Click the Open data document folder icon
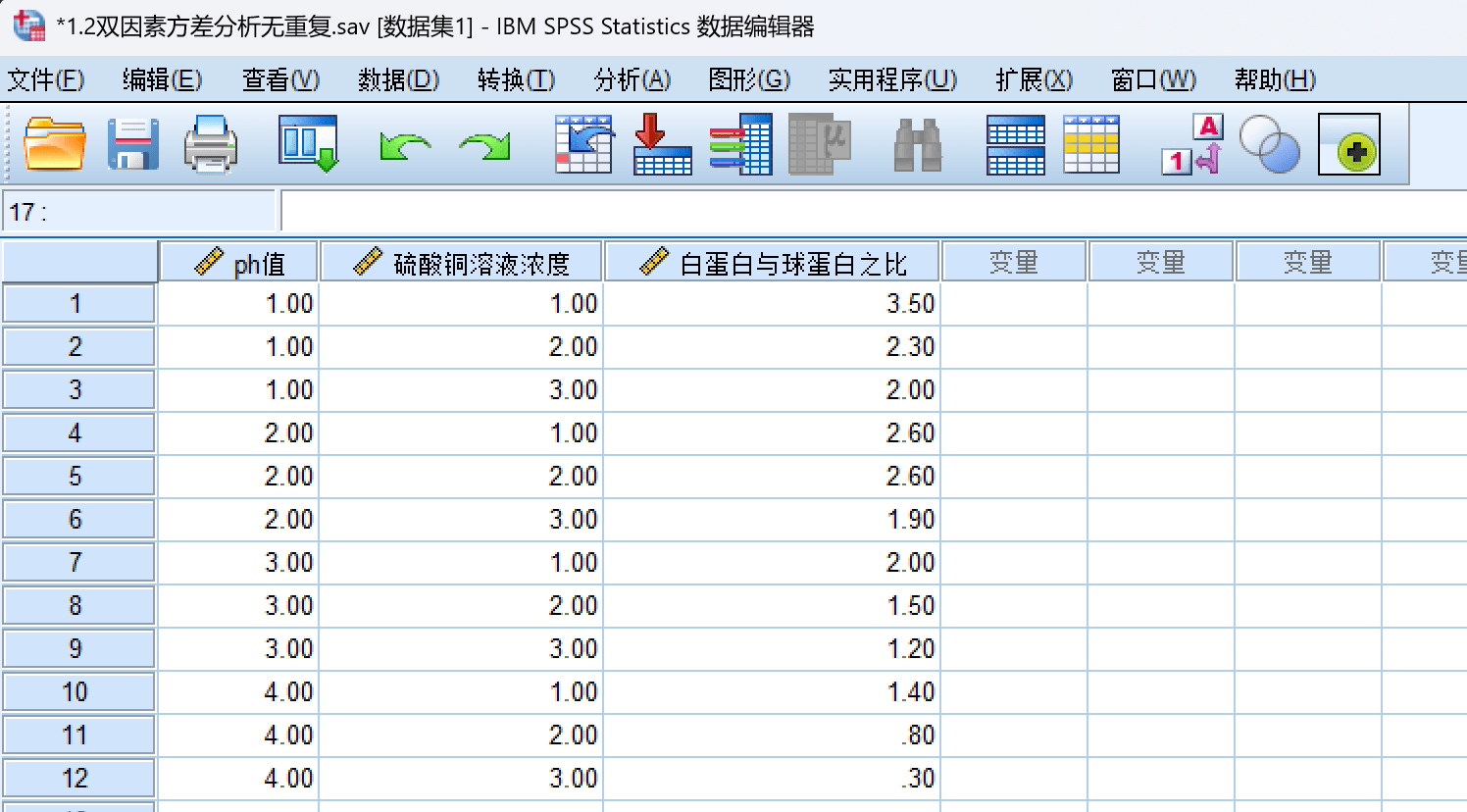Viewport: 1467px width, 812px height. point(54,144)
